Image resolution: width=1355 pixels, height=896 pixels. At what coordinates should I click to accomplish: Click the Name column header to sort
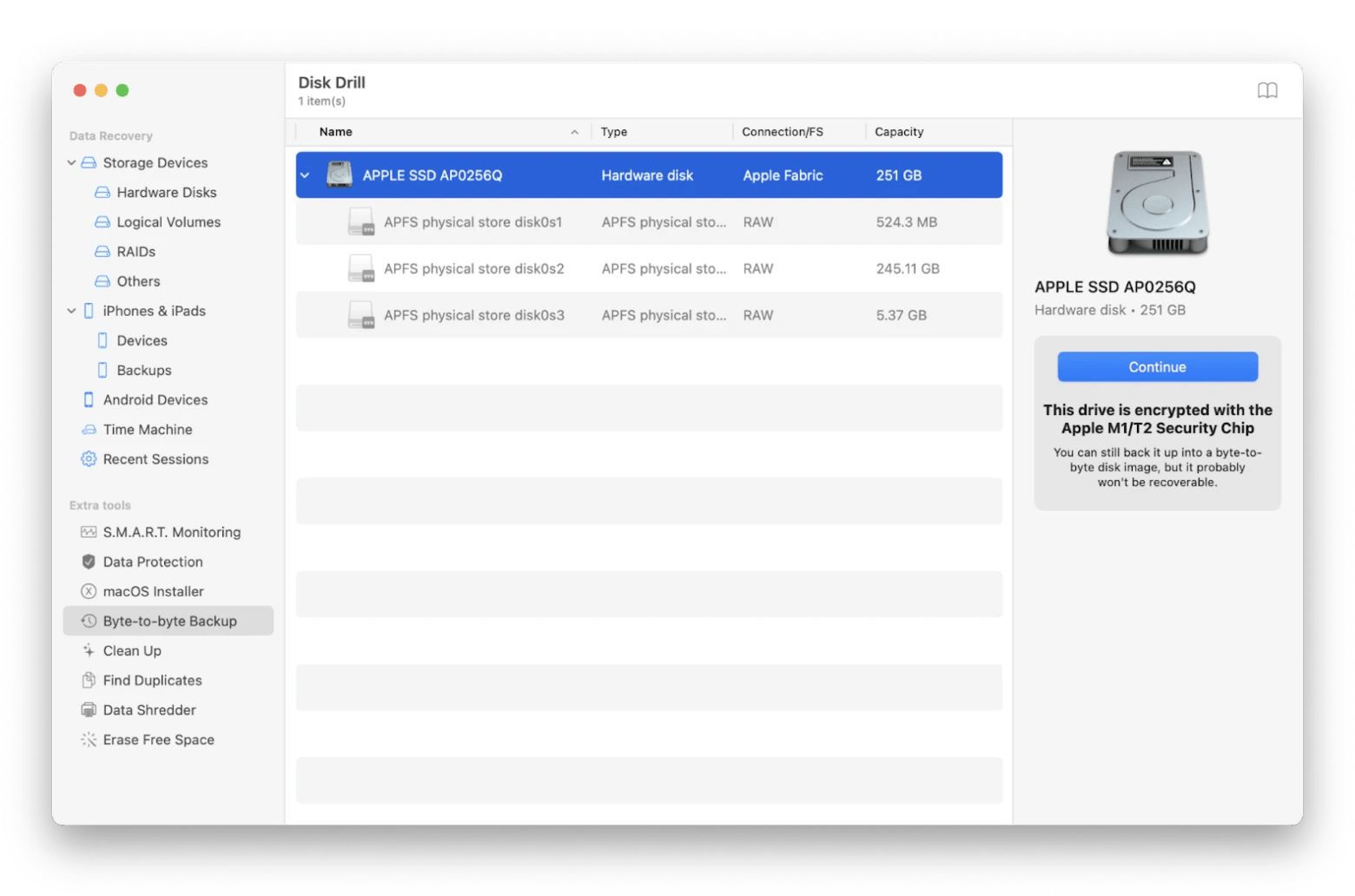pos(335,131)
